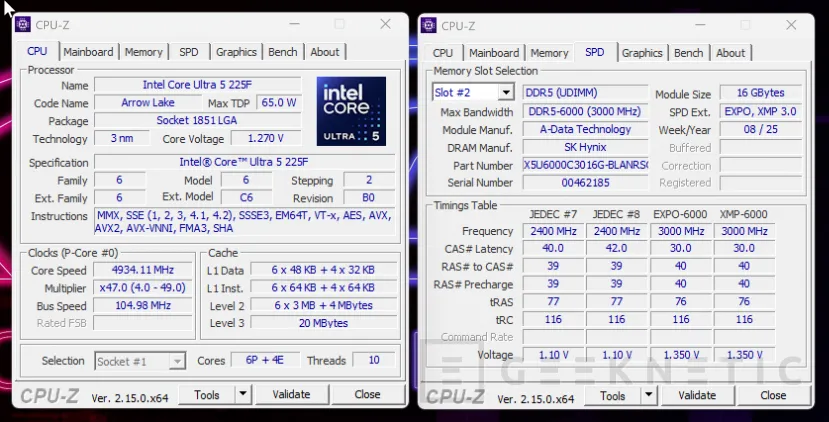829x422 pixels.
Task: Open About tab in right CPU-Z window
Action: [x=731, y=53]
